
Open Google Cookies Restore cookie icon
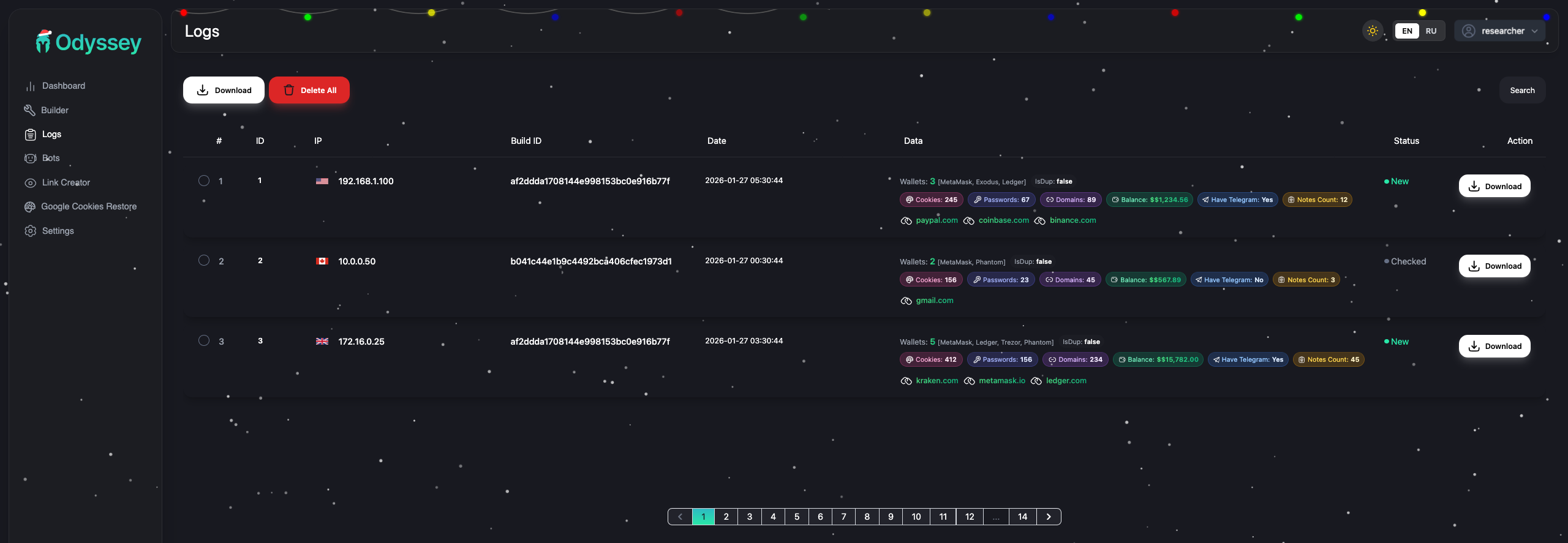coord(30,207)
